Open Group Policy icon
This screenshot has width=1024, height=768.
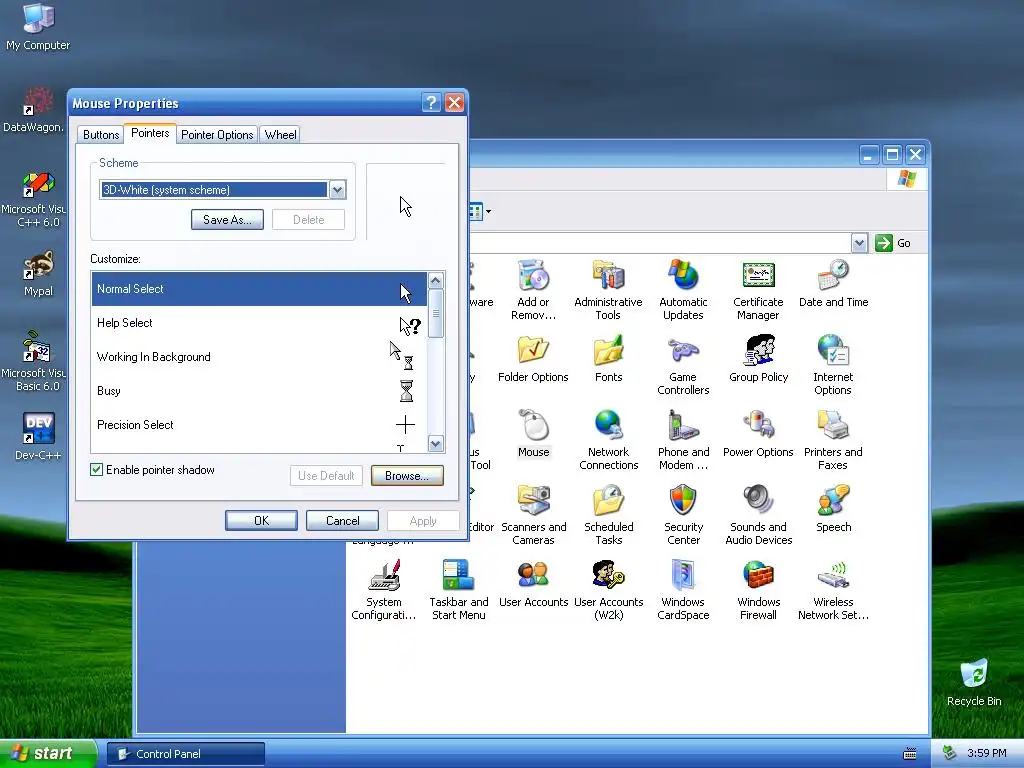pyautogui.click(x=758, y=359)
